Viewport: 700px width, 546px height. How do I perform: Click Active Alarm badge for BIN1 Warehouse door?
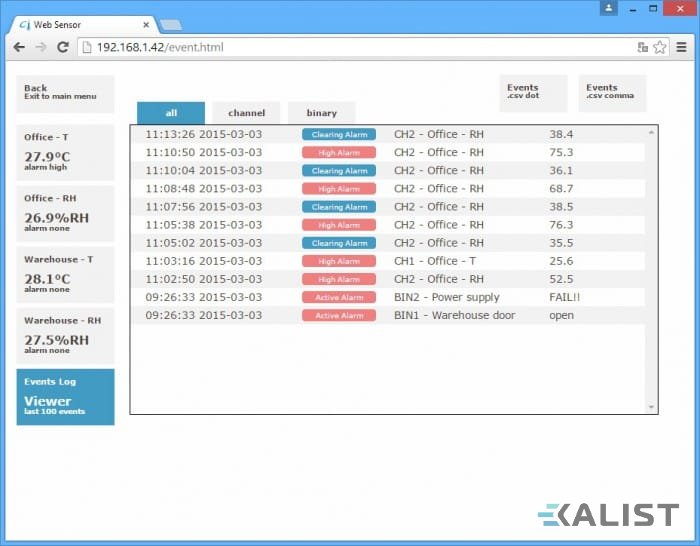pyautogui.click(x=339, y=315)
